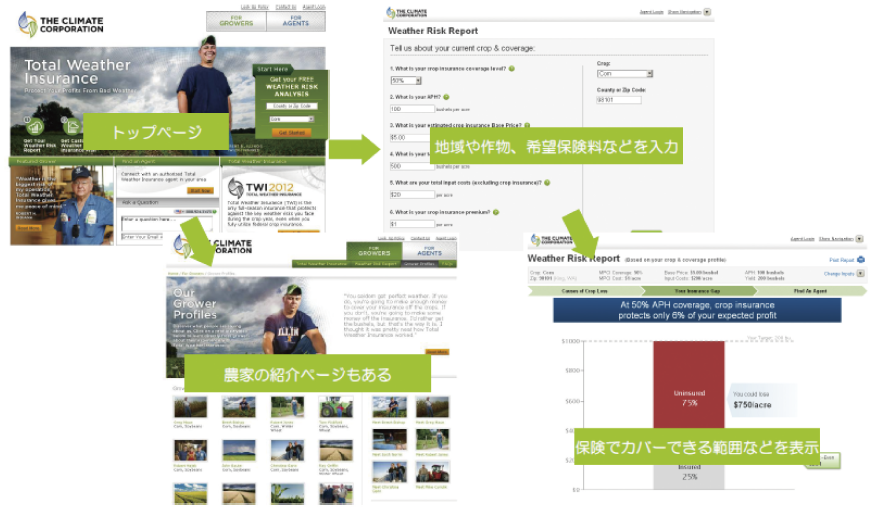Click The Climate Corporation logo on top page

click(60, 24)
